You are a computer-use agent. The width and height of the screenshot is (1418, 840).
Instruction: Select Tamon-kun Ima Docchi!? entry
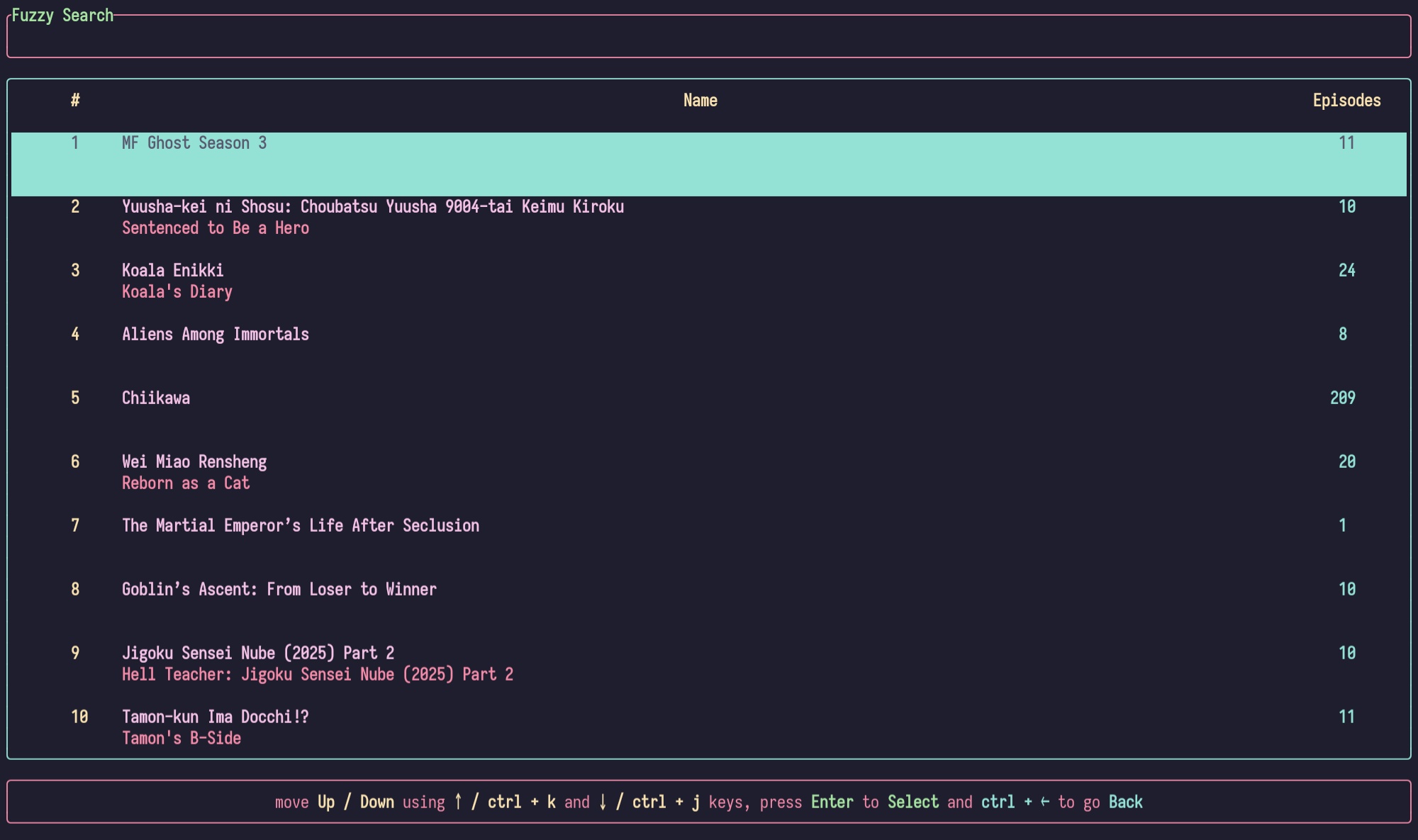pyautogui.click(x=215, y=717)
